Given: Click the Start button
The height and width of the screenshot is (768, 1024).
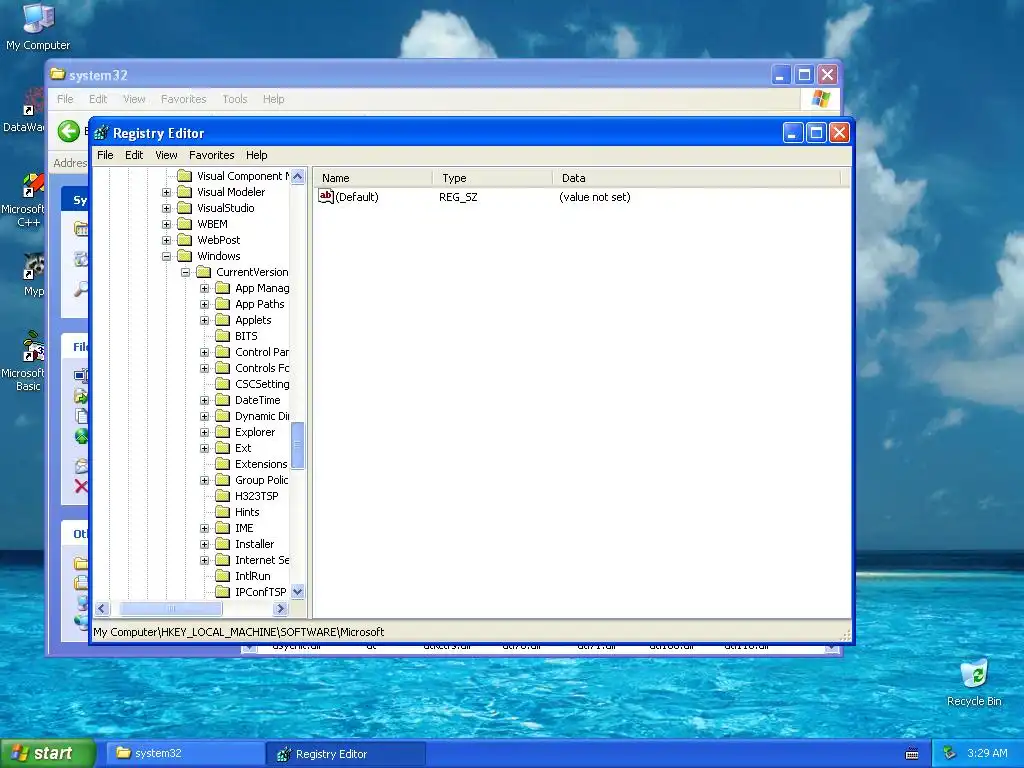Looking at the screenshot, I should (x=48, y=754).
